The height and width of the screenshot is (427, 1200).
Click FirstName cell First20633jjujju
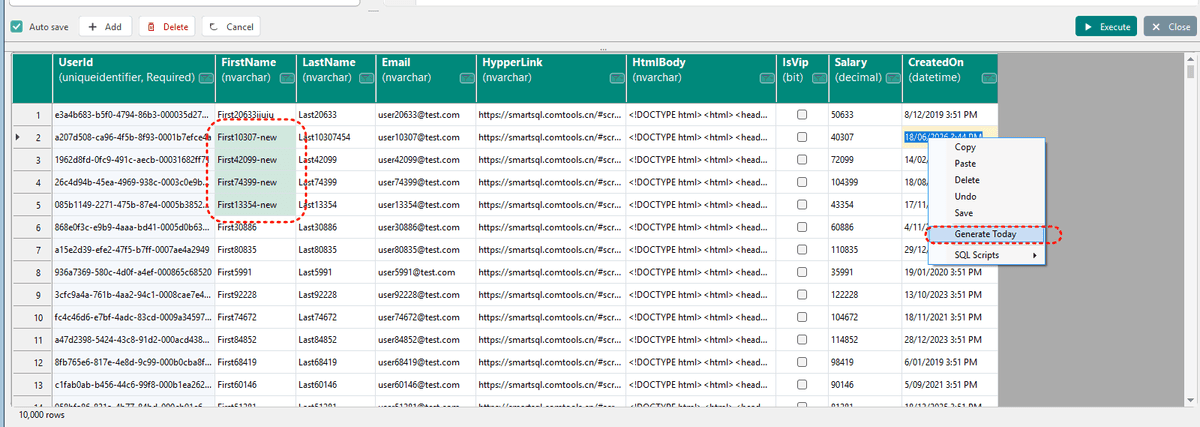[x=253, y=115]
